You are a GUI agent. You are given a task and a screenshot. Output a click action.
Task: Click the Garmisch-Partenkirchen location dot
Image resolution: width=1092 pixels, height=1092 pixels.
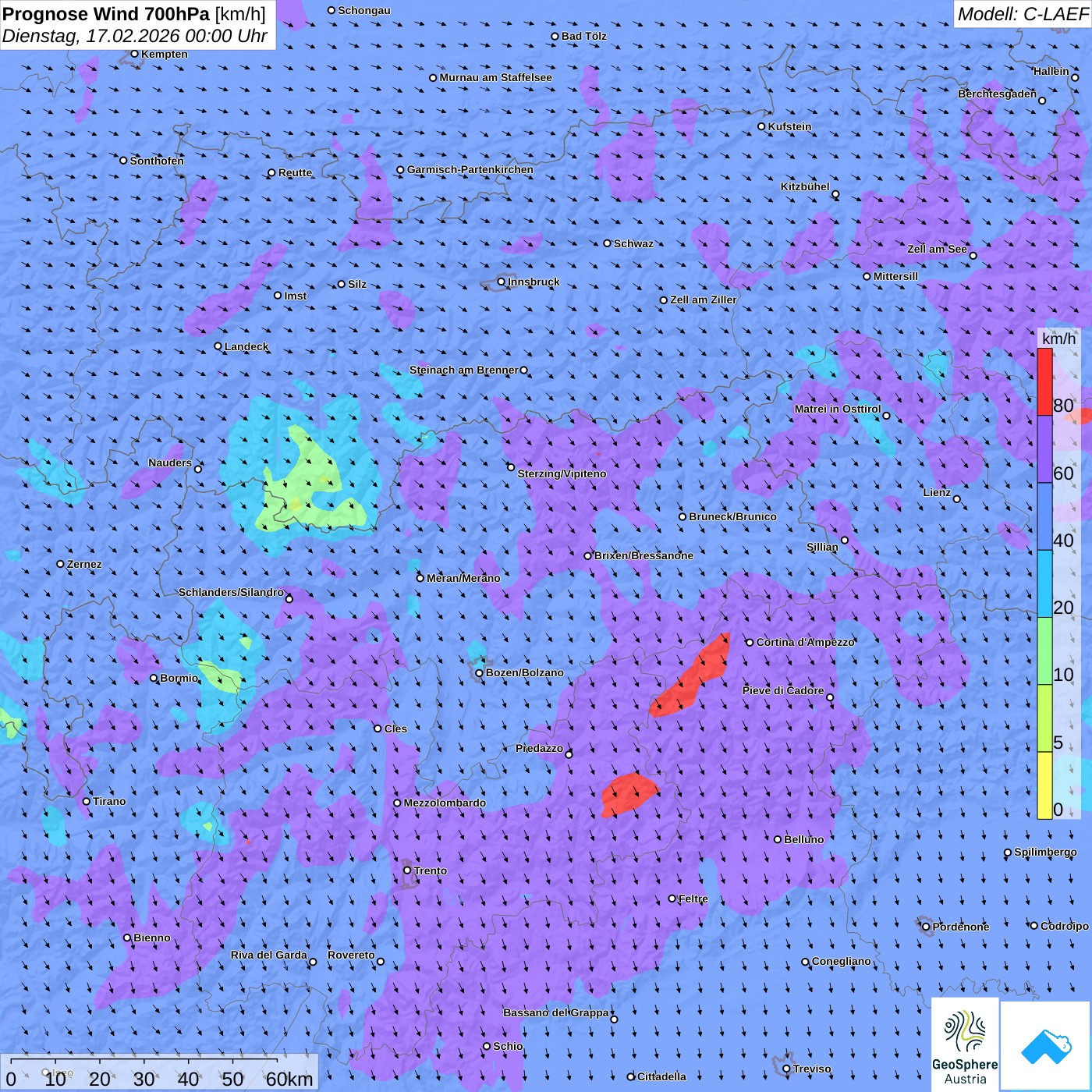pos(401,169)
